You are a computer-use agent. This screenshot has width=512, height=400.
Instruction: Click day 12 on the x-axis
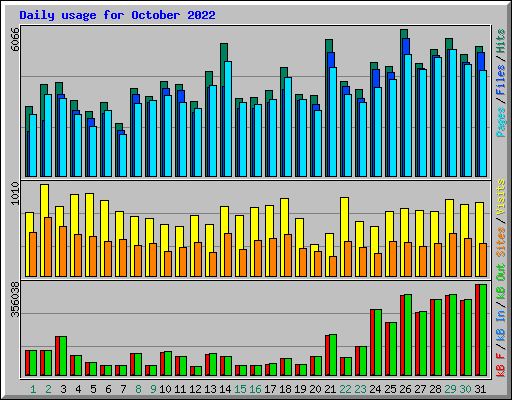(x=195, y=389)
